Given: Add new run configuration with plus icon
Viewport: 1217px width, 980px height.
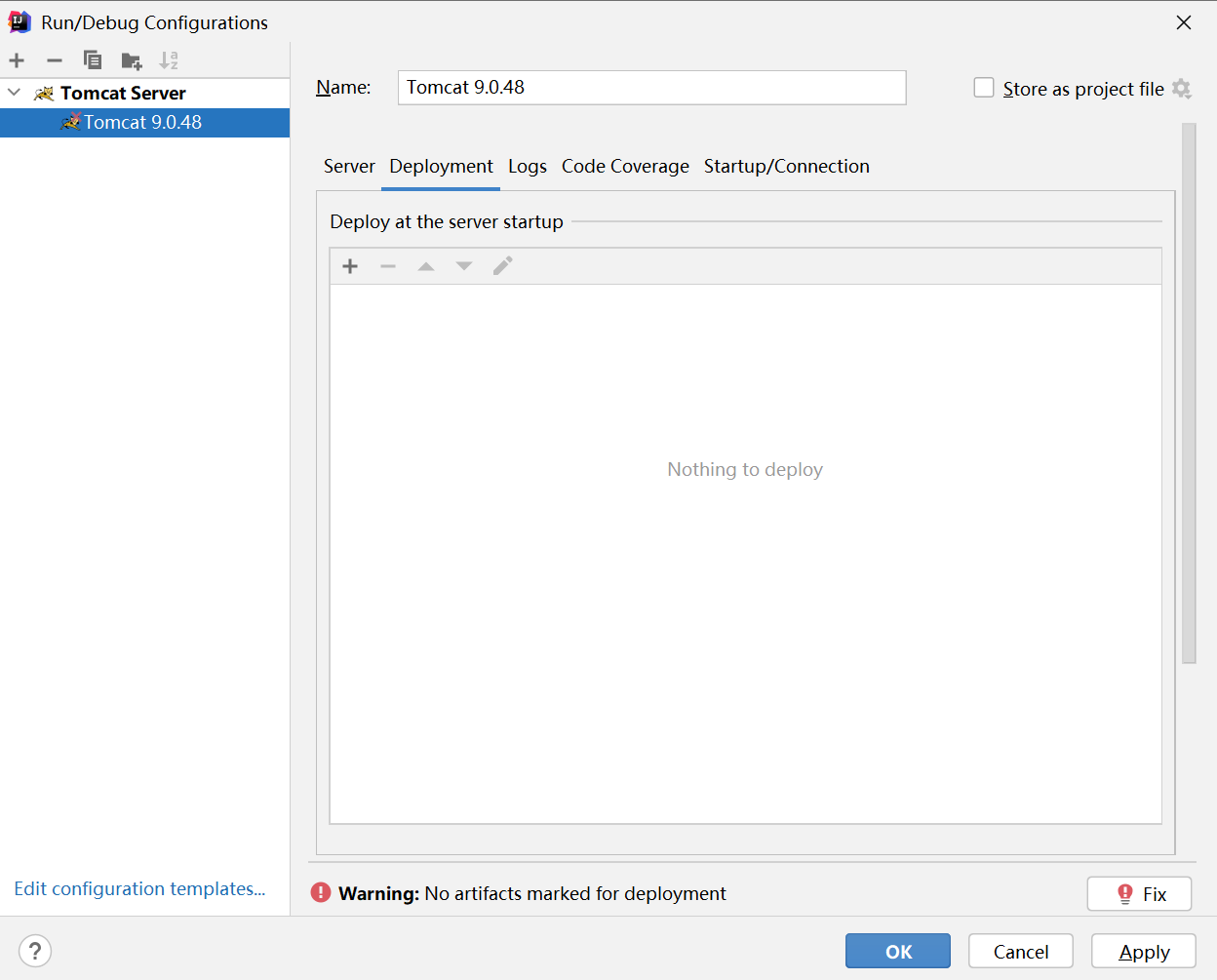Looking at the screenshot, I should 17,60.
